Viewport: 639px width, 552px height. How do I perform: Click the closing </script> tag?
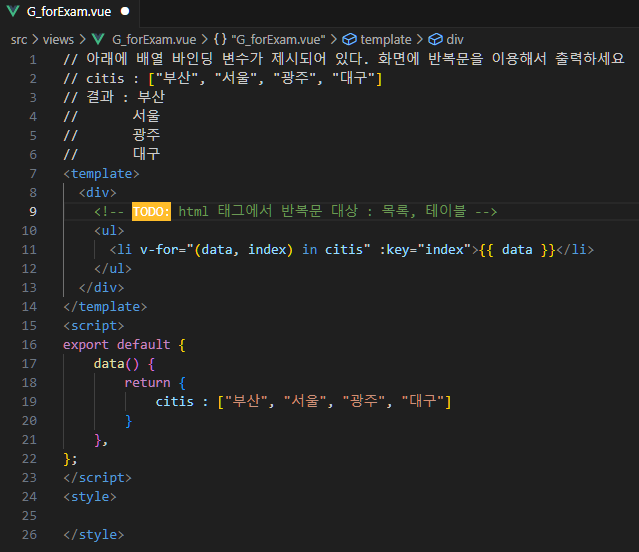pos(97,477)
